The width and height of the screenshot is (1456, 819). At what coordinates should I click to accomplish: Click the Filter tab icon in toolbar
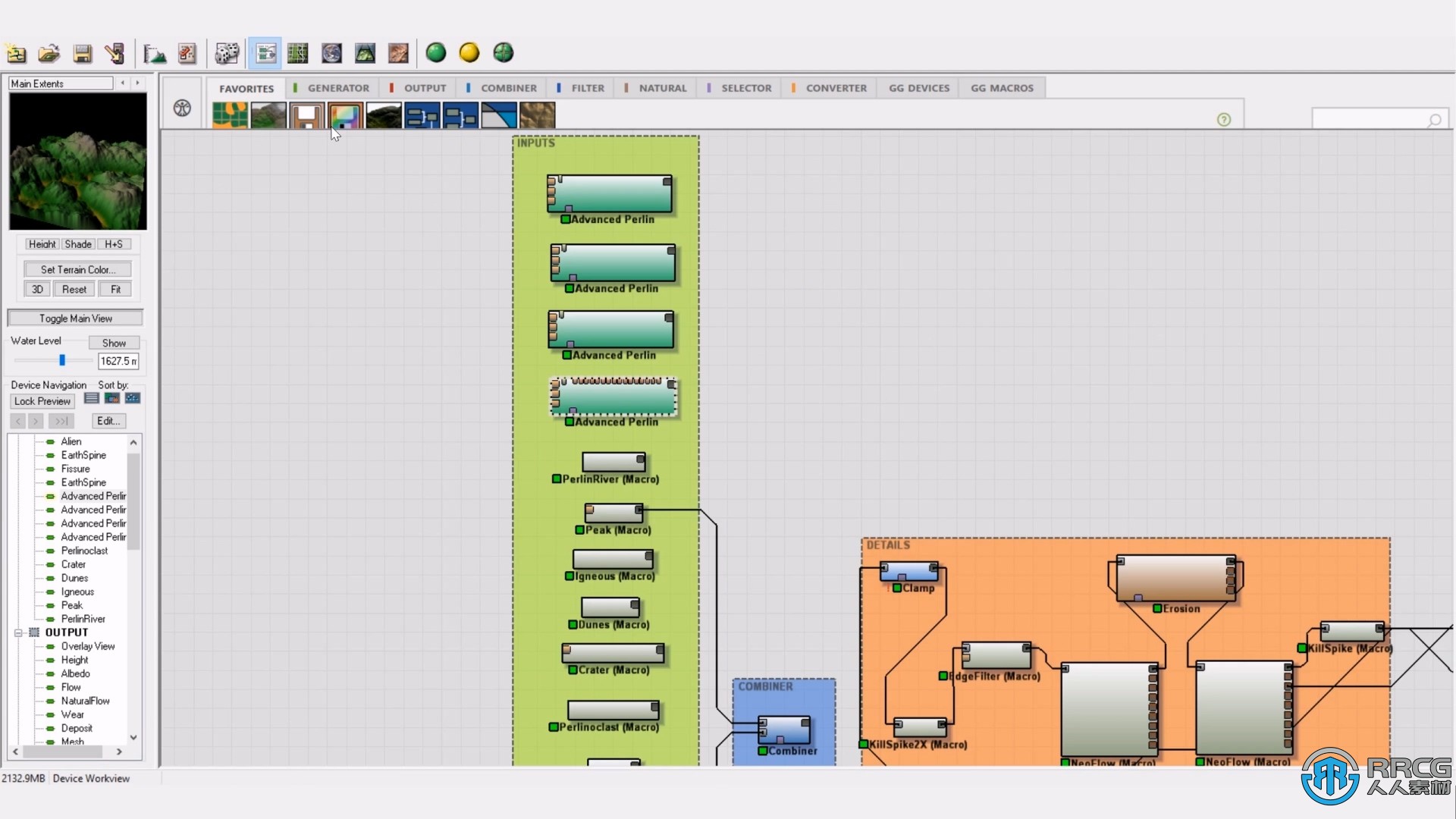point(587,87)
